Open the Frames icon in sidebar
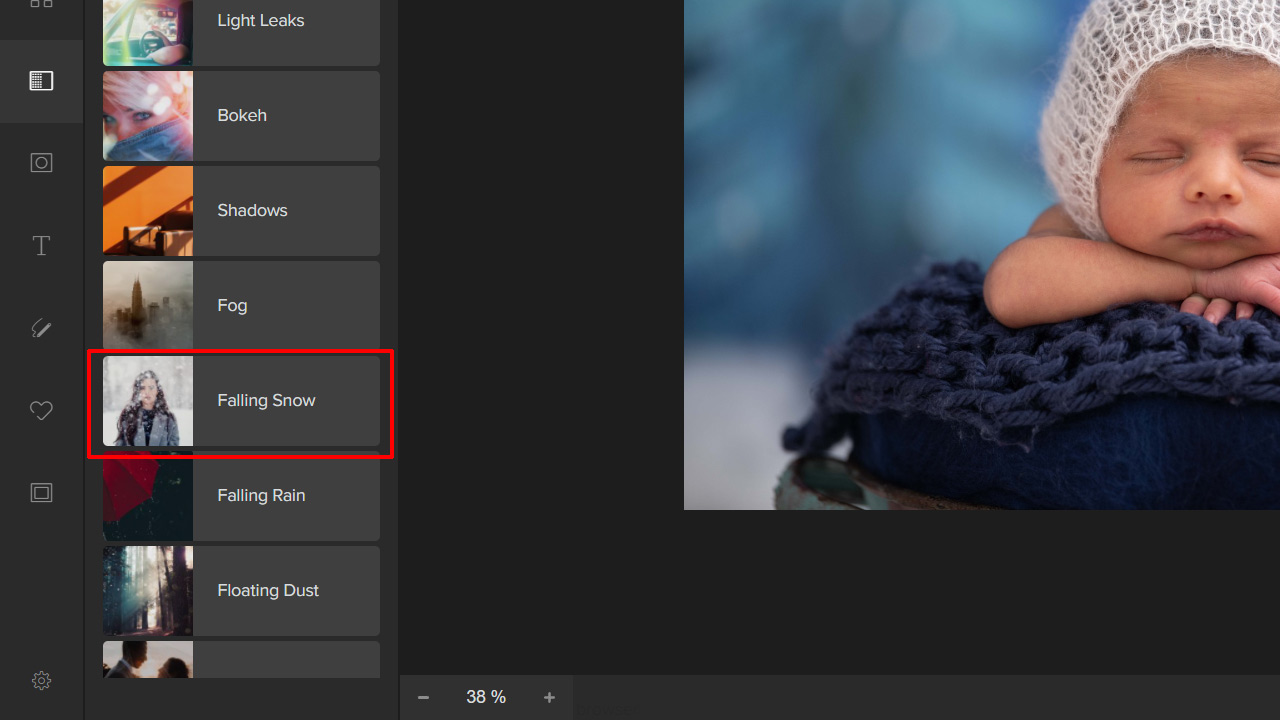Image resolution: width=1280 pixels, height=720 pixels. tap(41, 493)
